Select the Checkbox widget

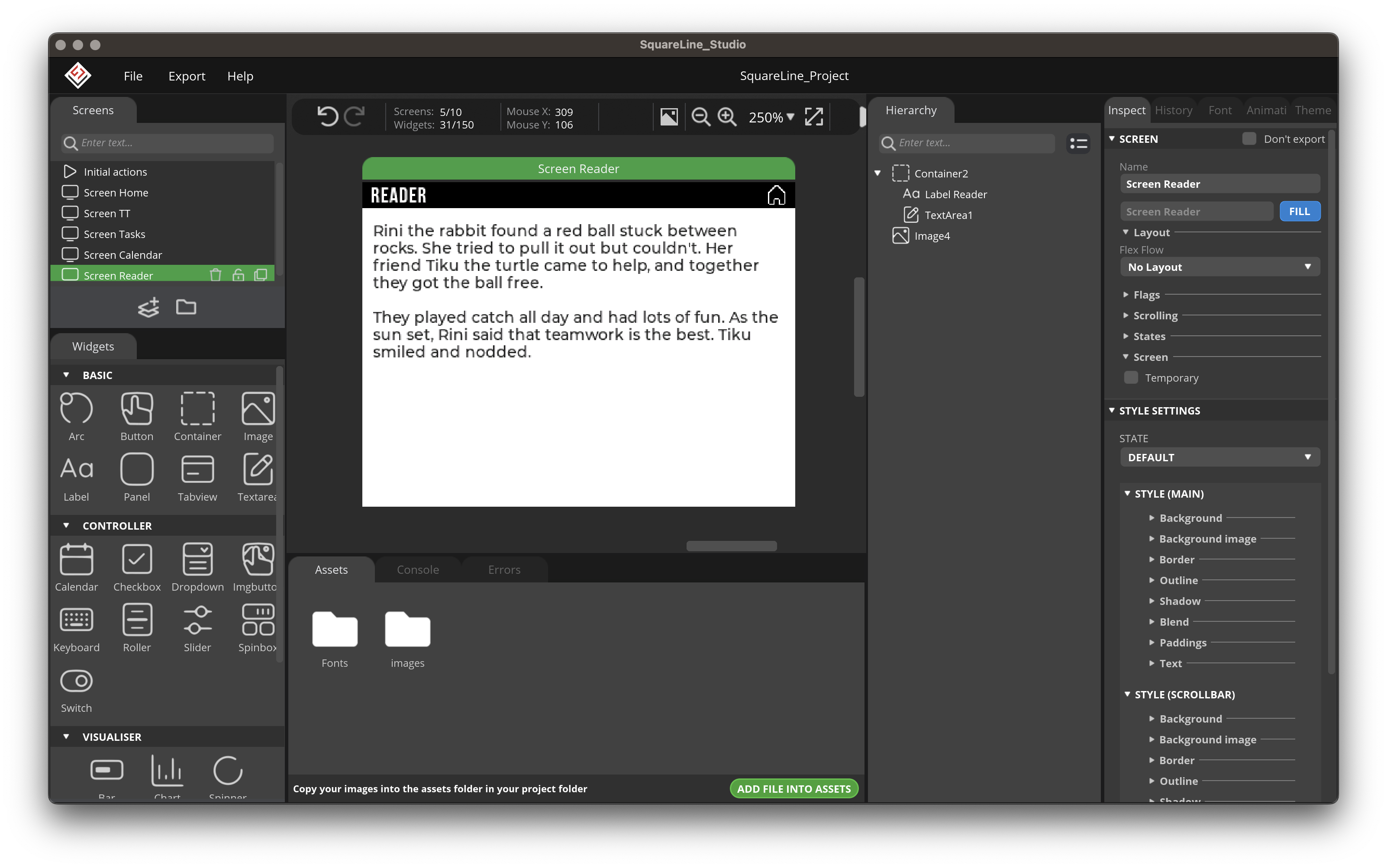(137, 567)
